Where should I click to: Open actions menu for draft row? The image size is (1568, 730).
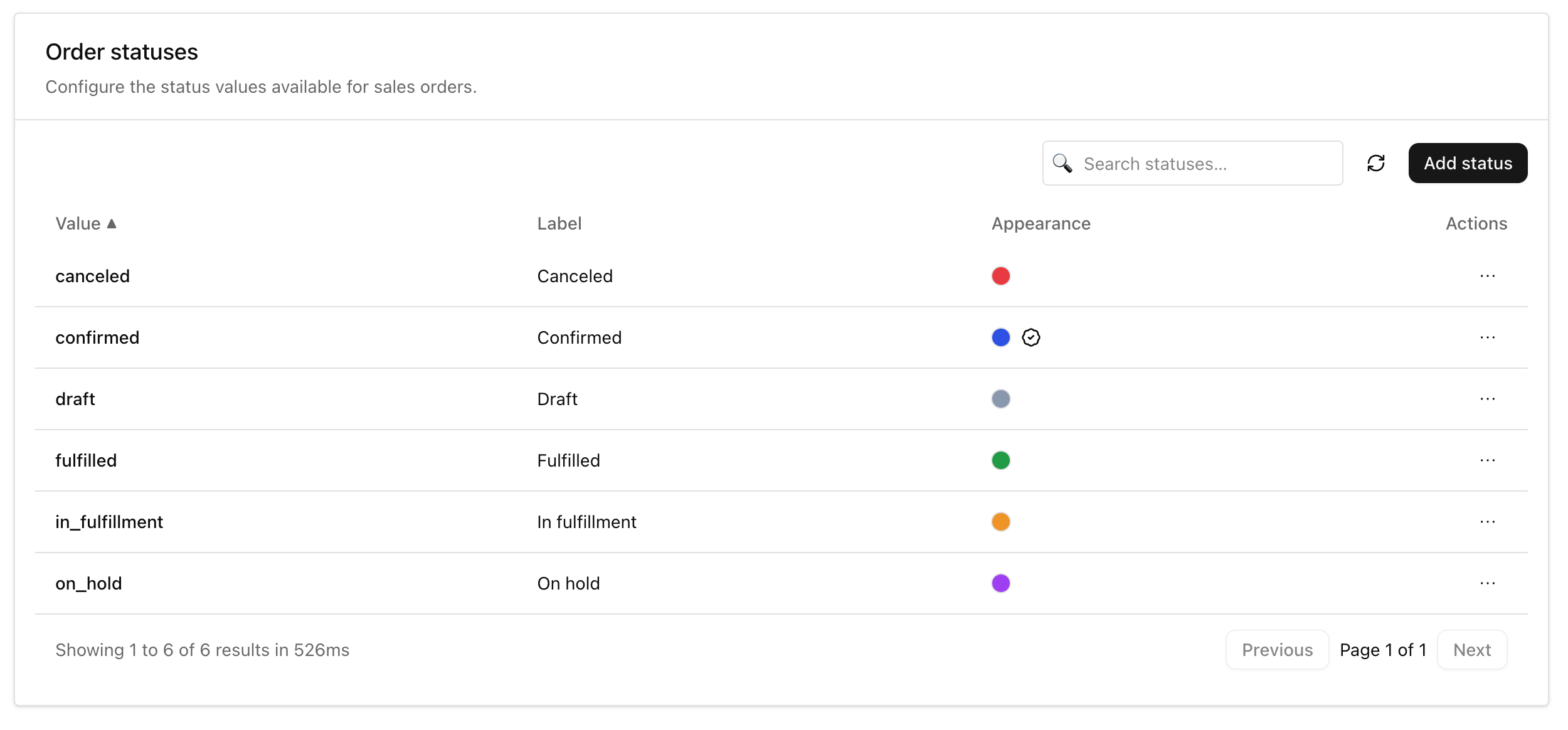pyautogui.click(x=1487, y=399)
